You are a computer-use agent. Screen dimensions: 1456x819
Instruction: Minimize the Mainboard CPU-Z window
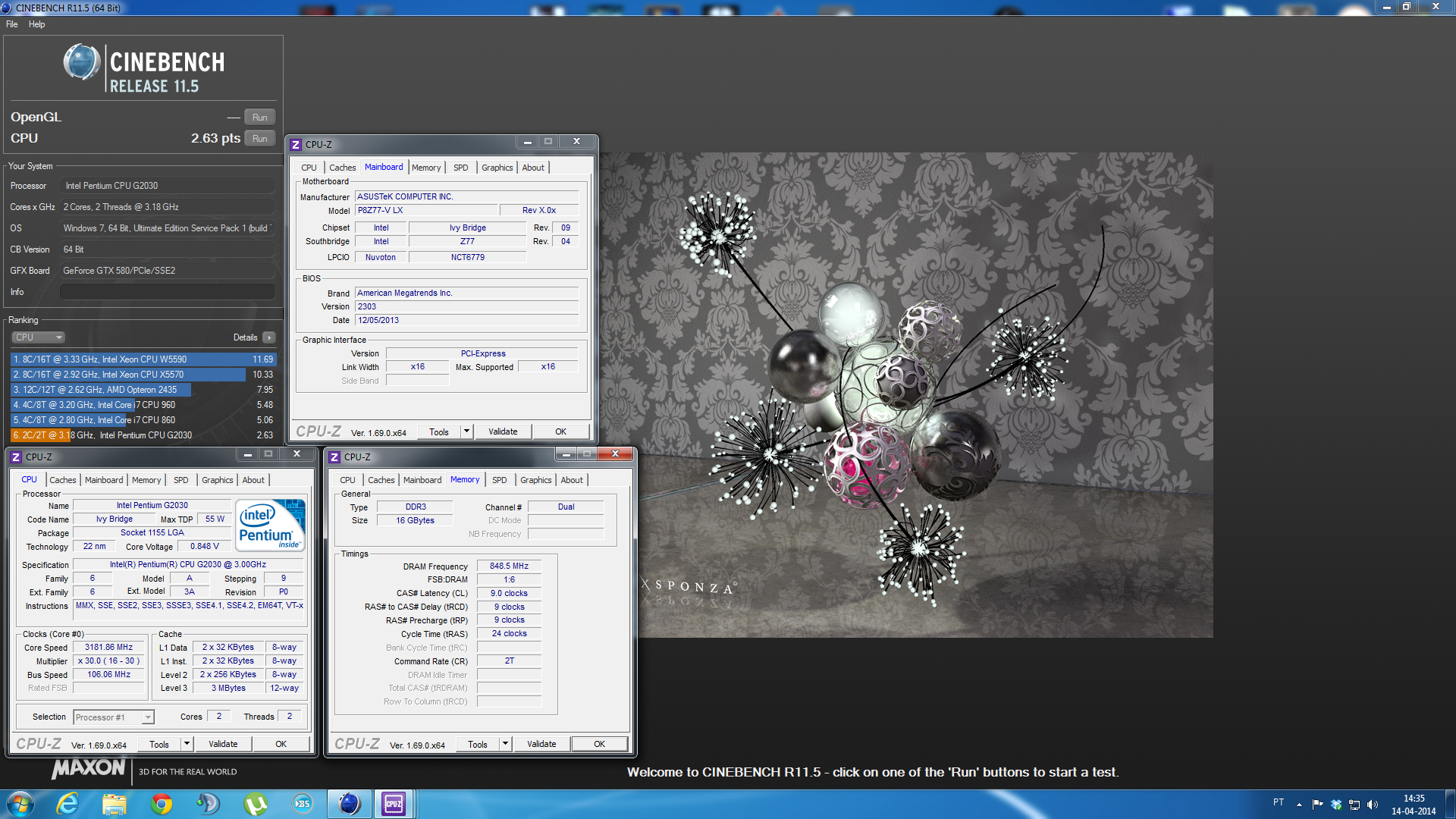point(528,141)
